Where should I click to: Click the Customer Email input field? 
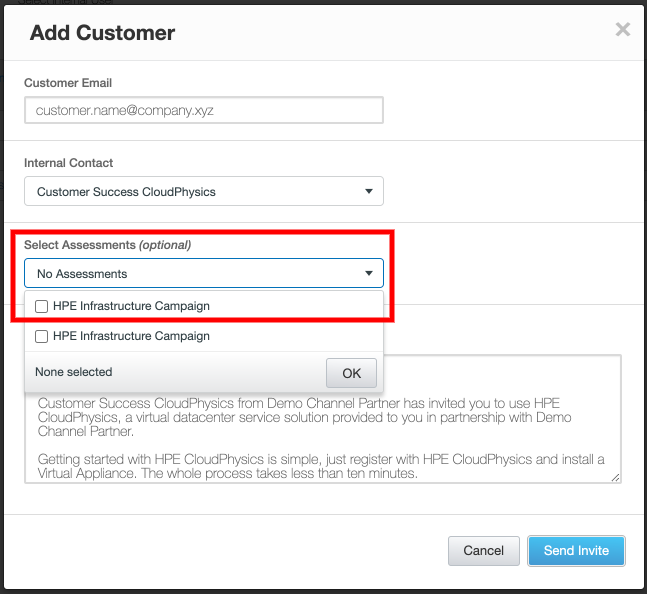point(204,111)
